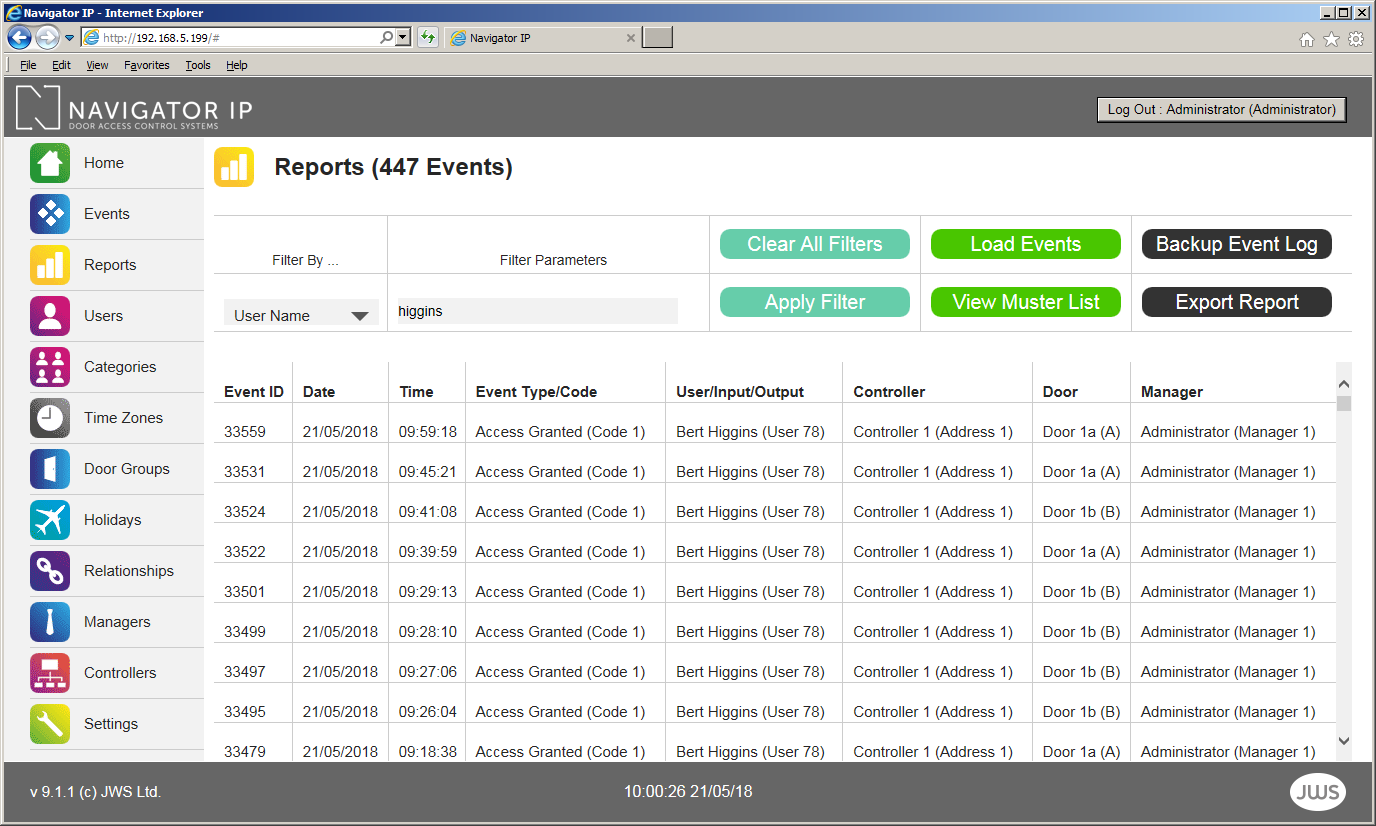Open the Time Zones clock icon
Image resolution: width=1376 pixels, height=826 pixels.
point(50,418)
